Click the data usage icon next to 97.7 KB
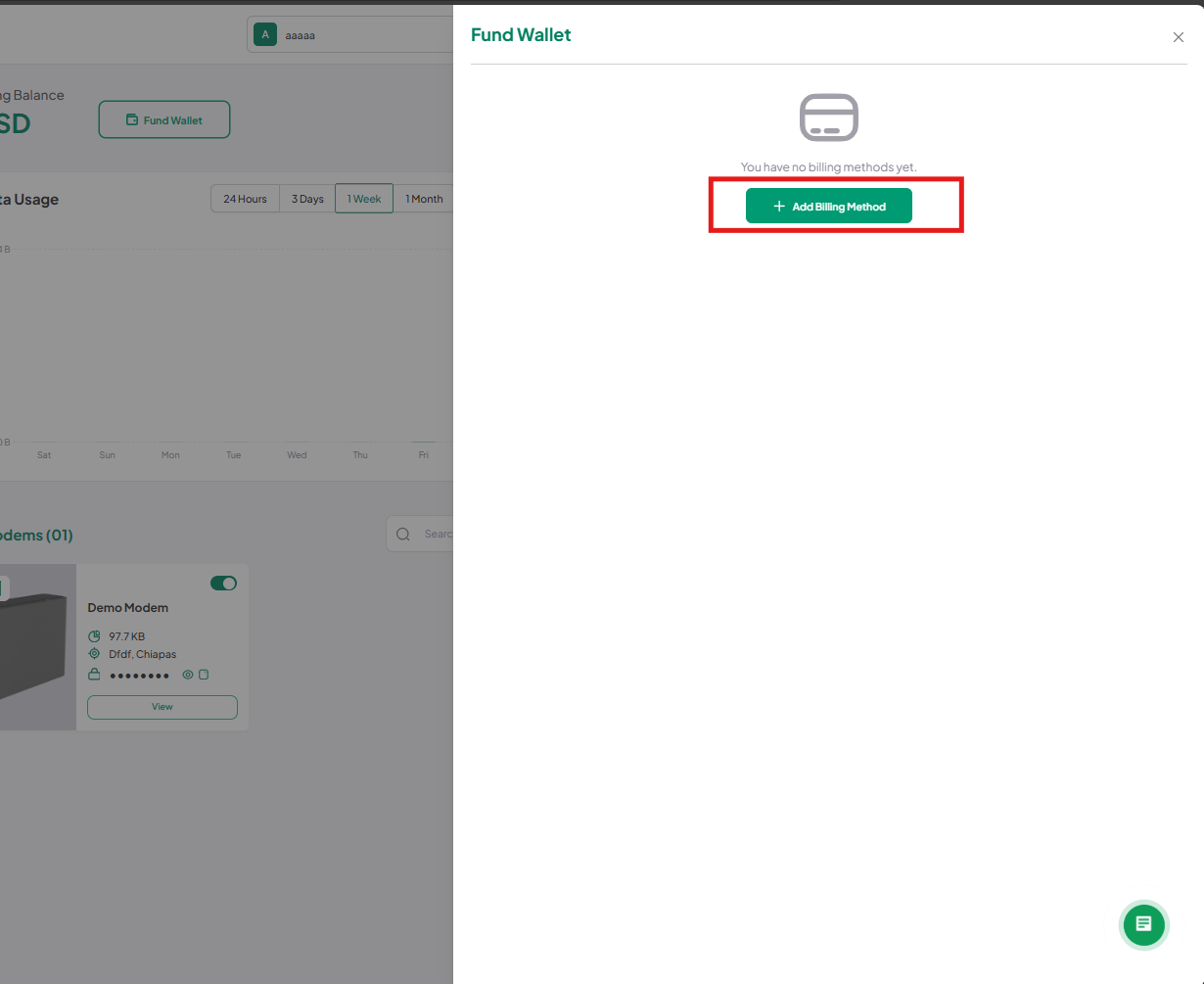 point(94,636)
